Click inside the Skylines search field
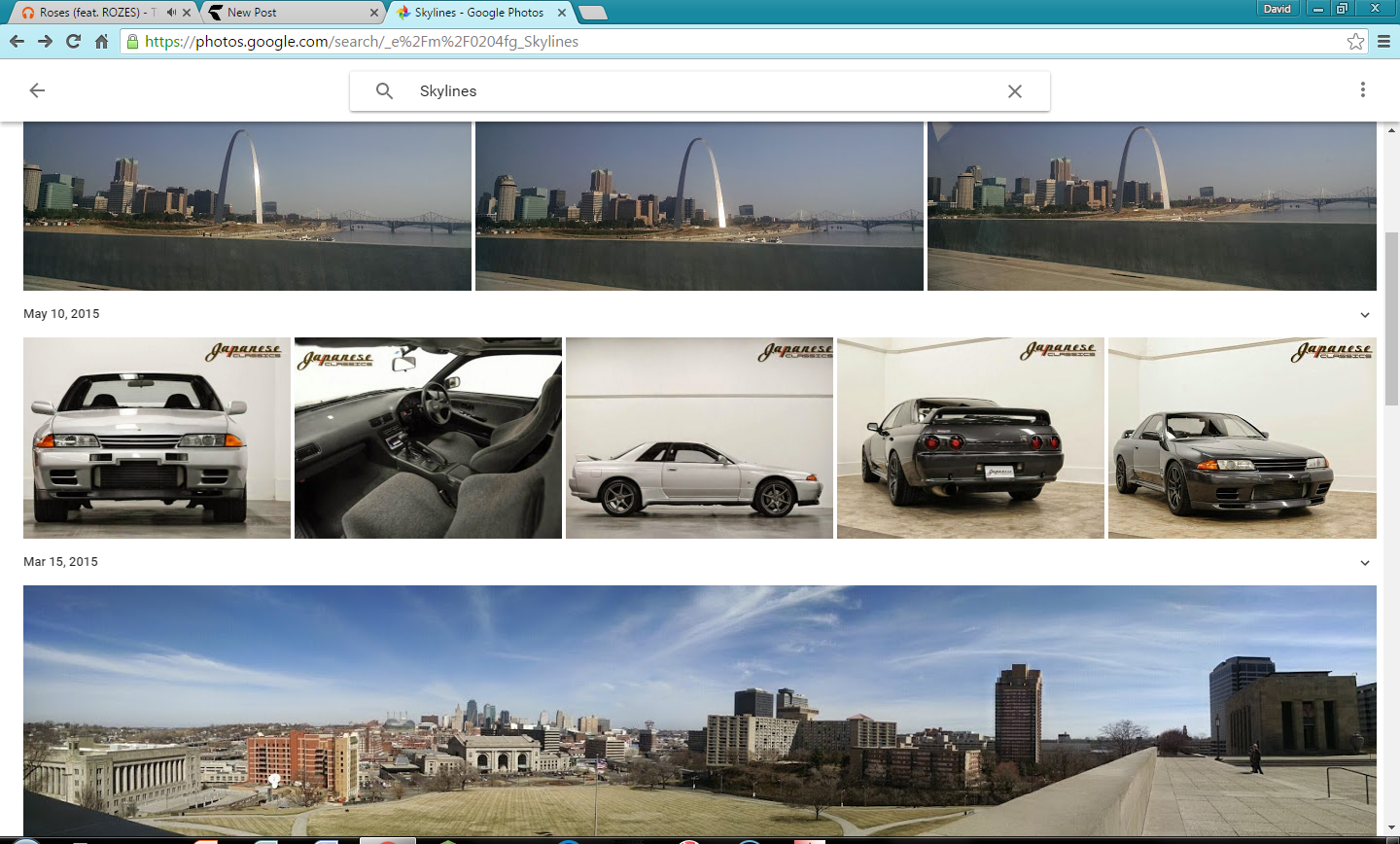The image size is (1400, 844). point(700,90)
